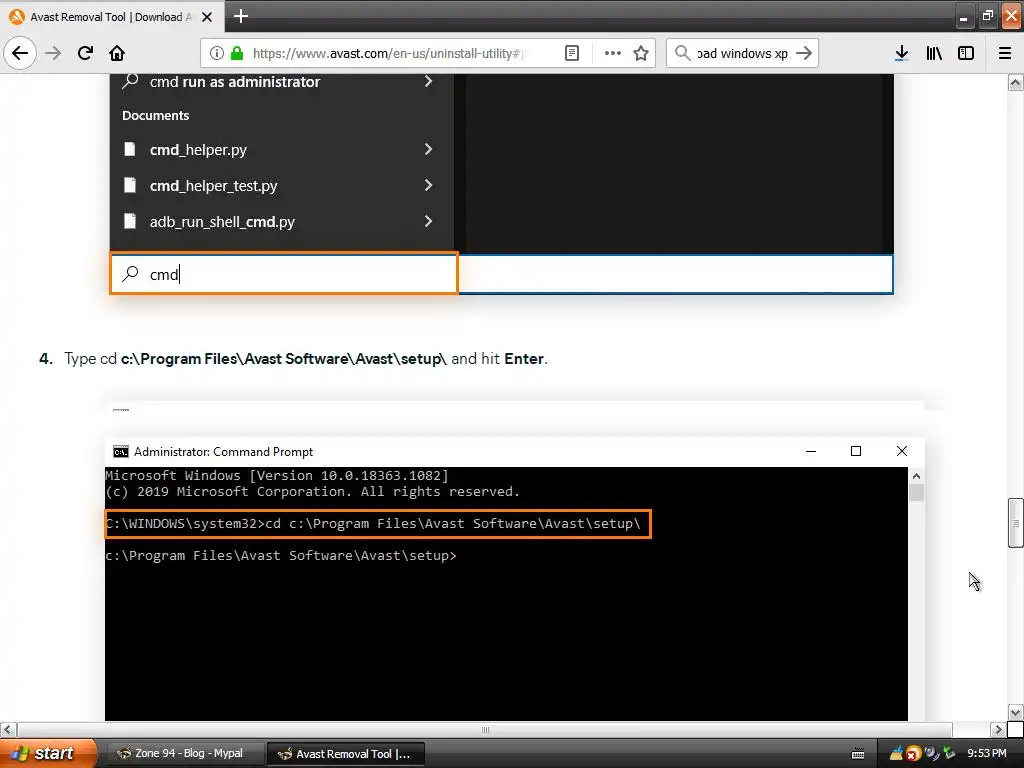Viewport: 1024px width, 768px height.
Task: Close the Avast Removal Tool tab
Action: click(207, 17)
